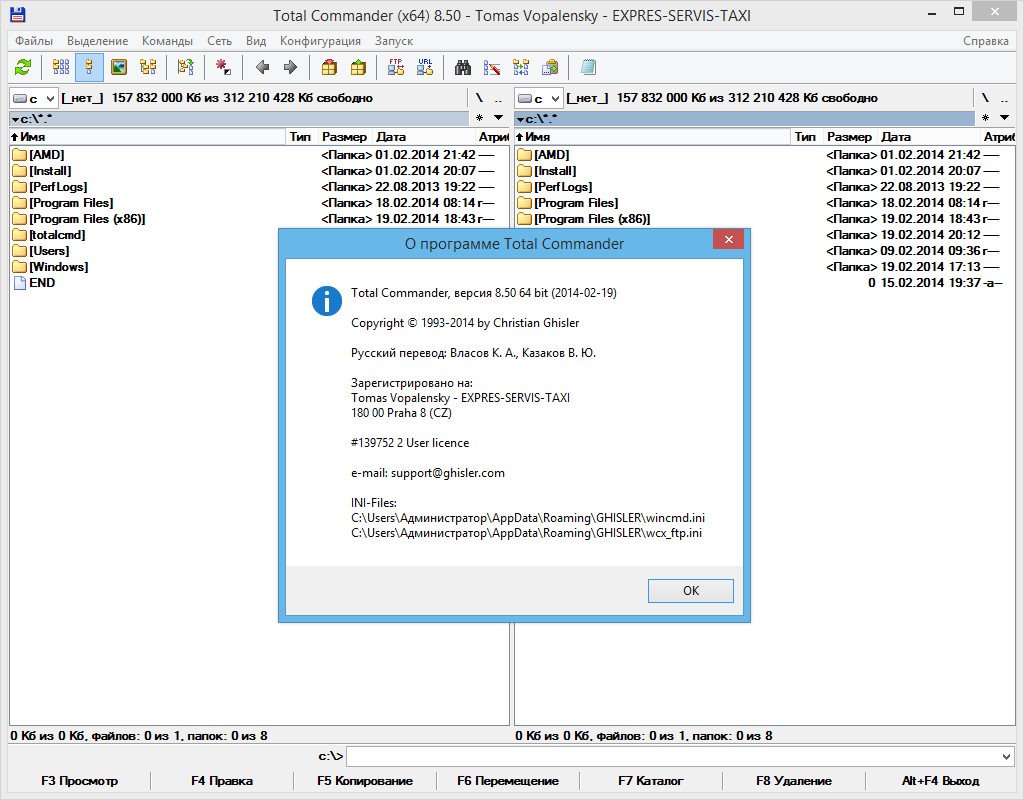Select [Program Files (x86)] in left panel
Viewport: 1024px width, 800px height.
[x=87, y=219]
